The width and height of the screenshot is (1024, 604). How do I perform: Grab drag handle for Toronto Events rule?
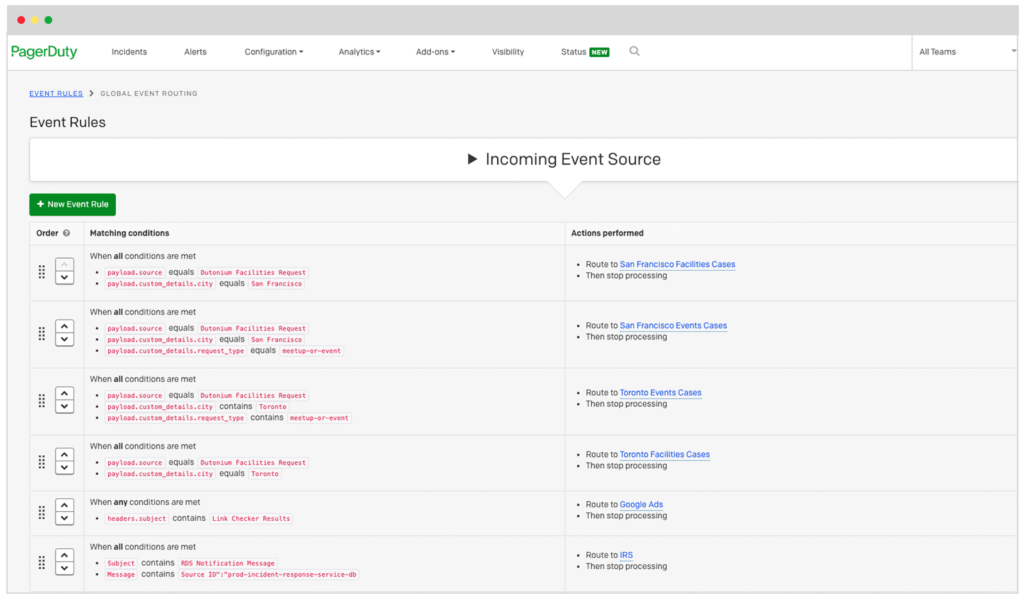coord(42,400)
